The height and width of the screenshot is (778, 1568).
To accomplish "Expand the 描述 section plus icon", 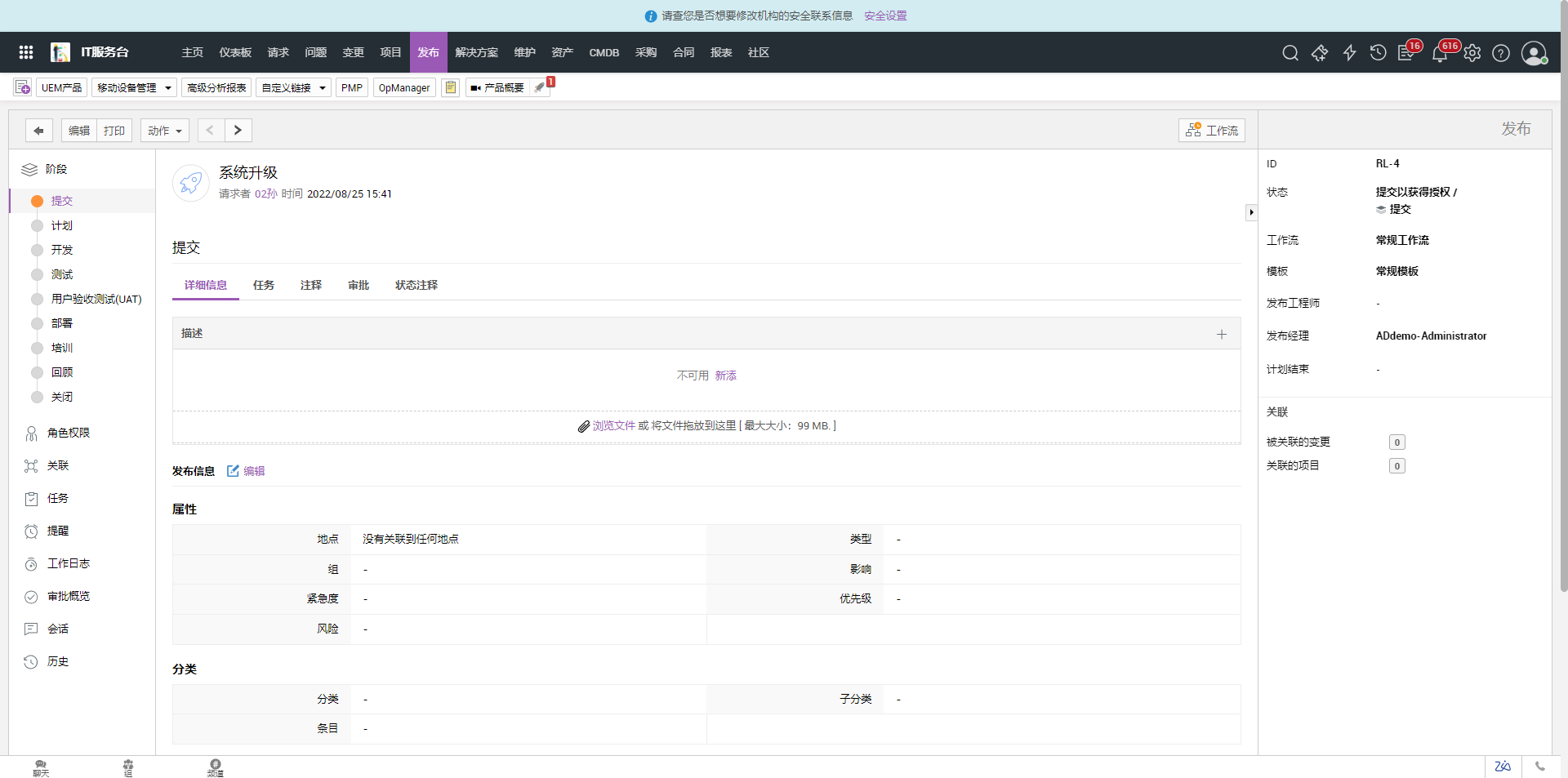I will click(1222, 334).
